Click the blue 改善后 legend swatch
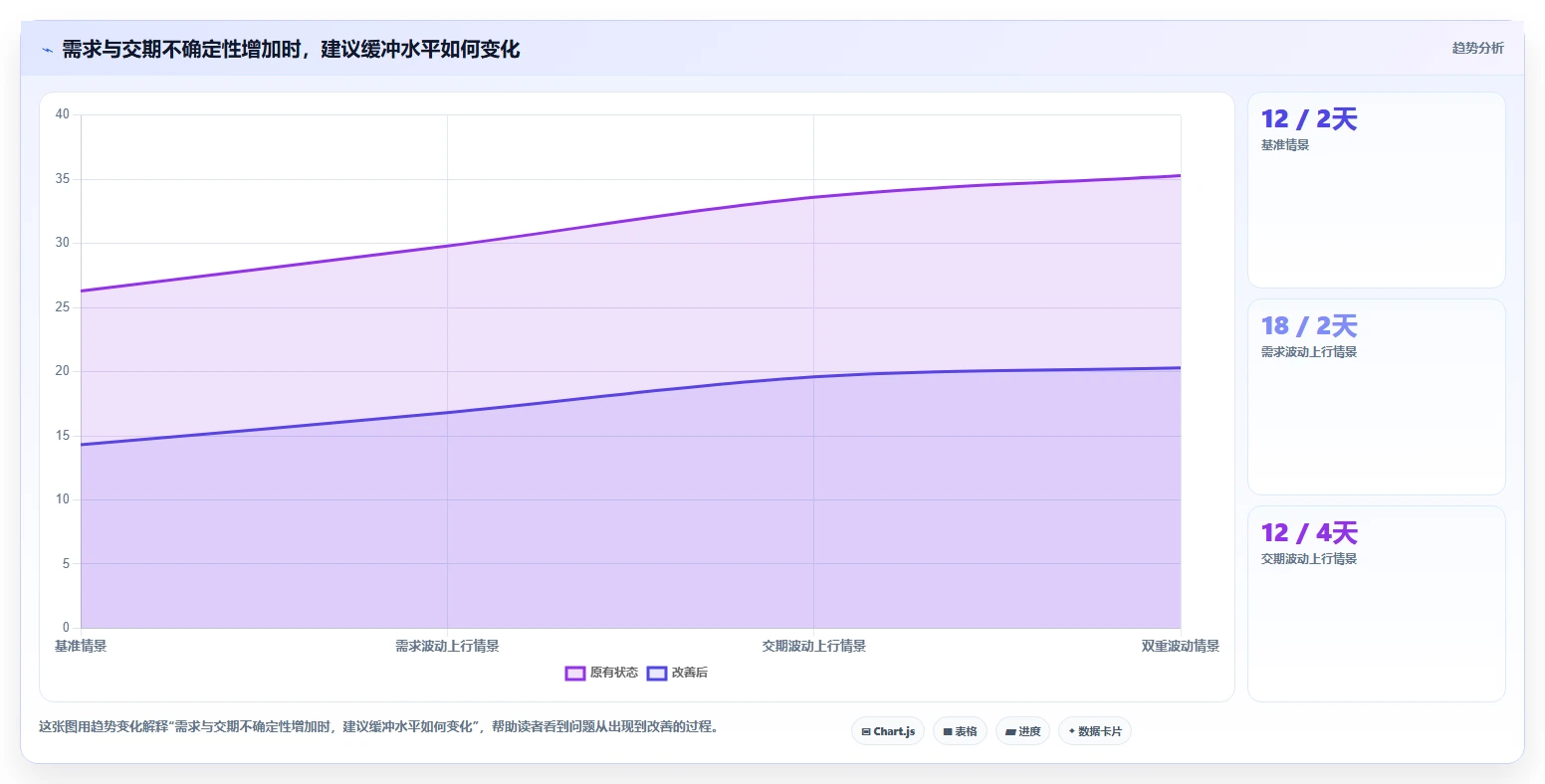 (x=656, y=673)
